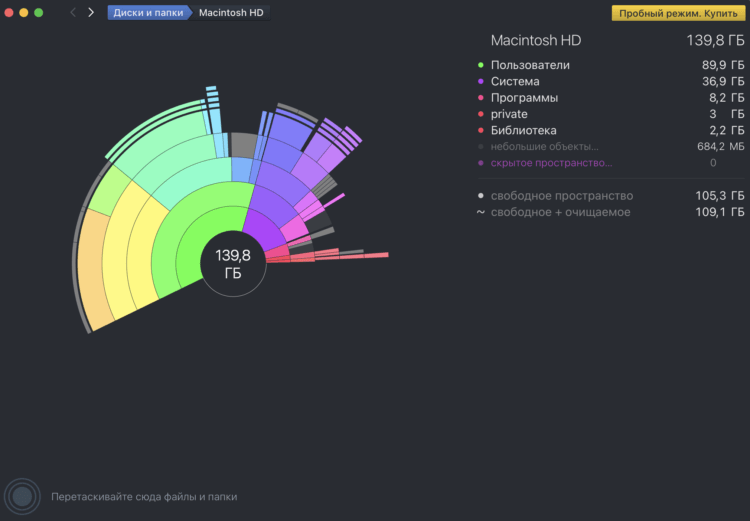Click the 'свободное пространство' row

coord(611,196)
